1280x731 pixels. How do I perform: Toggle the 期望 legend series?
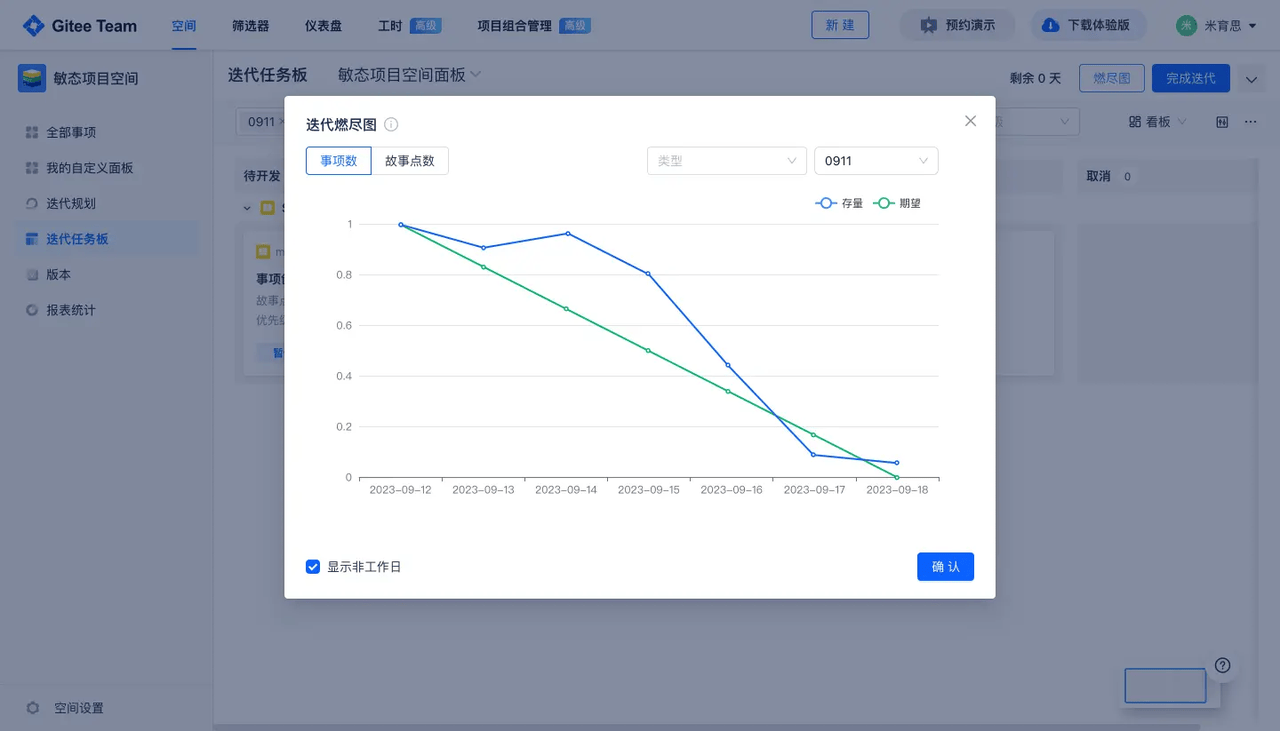(x=897, y=203)
